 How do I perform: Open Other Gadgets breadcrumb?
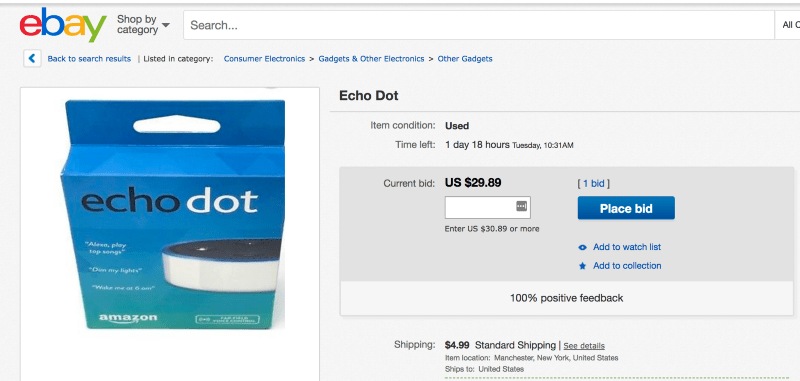pyautogui.click(x=465, y=59)
